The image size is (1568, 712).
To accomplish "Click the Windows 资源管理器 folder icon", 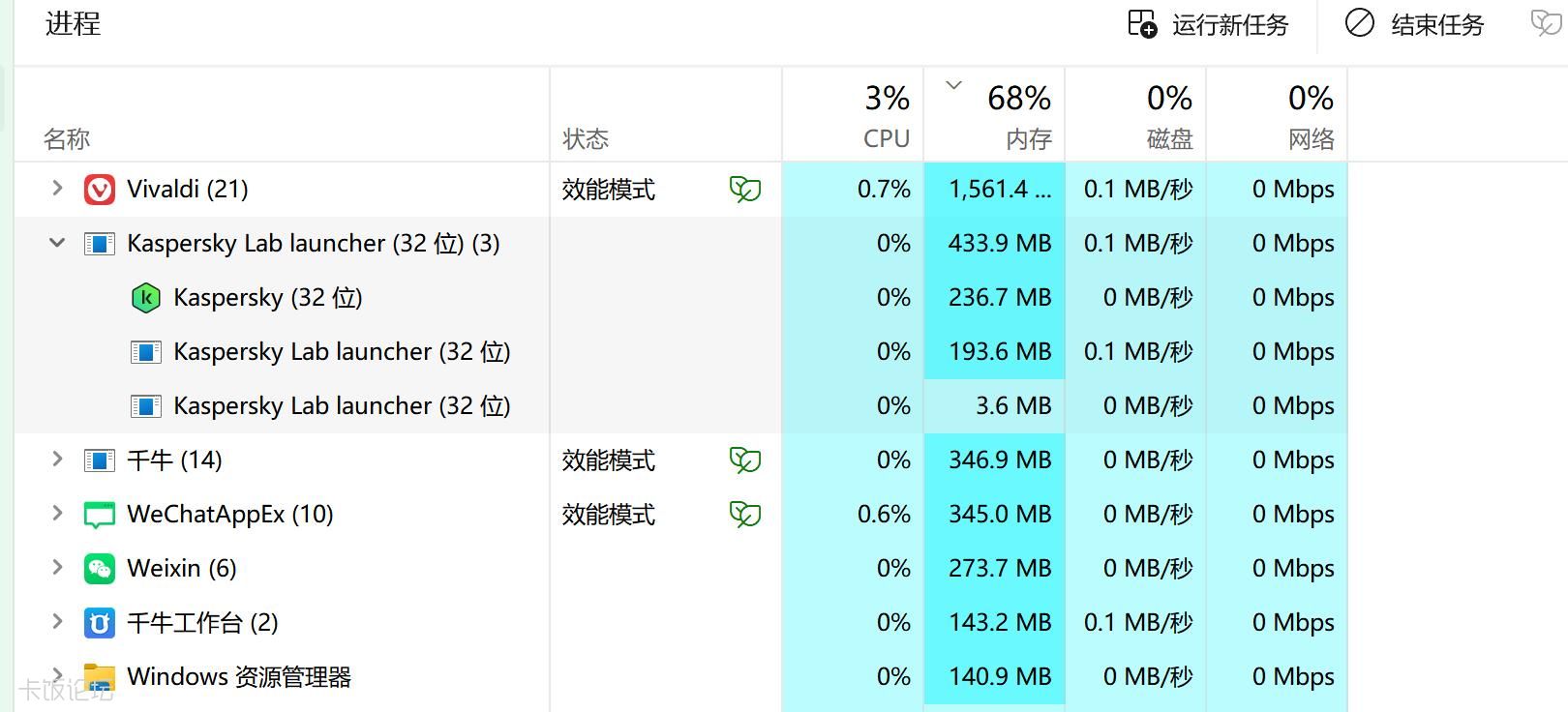I will 100,677.
